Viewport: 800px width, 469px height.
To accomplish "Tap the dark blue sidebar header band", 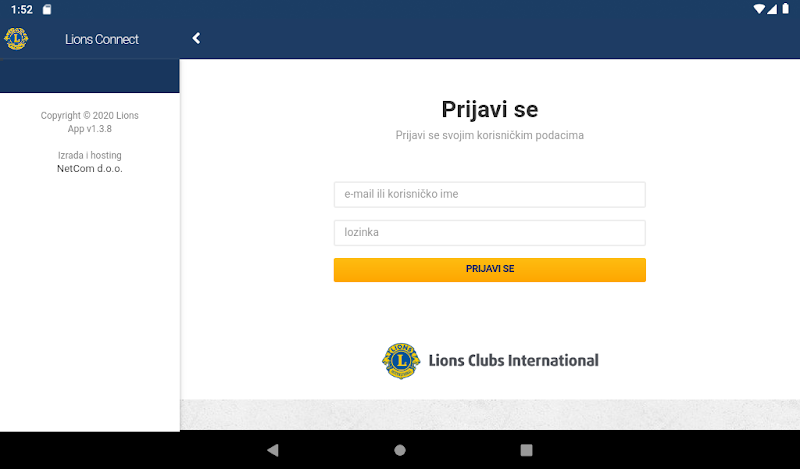I will tap(89, 76).
